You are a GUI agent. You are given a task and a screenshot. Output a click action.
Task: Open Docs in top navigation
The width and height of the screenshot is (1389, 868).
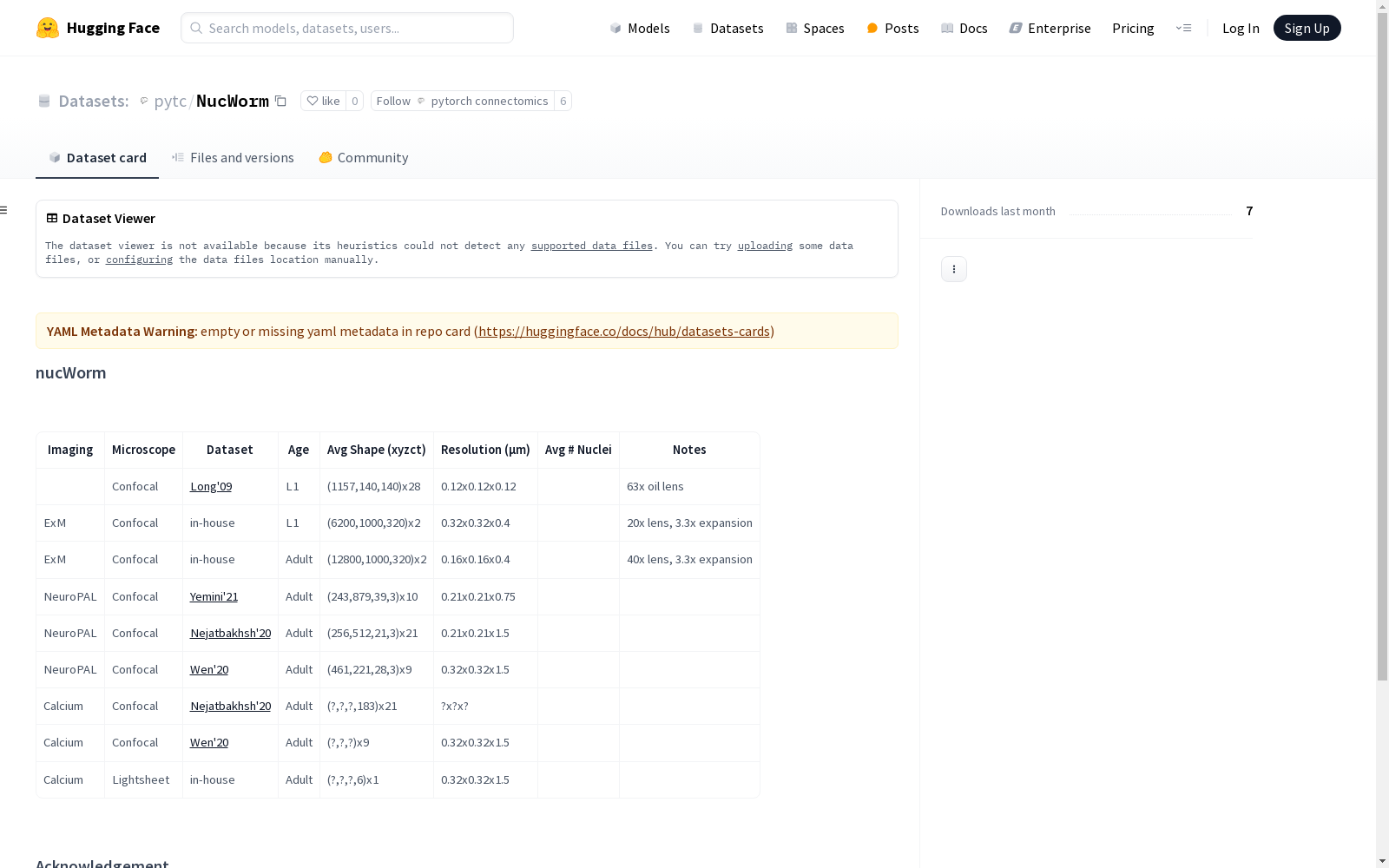(x=964, y=28)
